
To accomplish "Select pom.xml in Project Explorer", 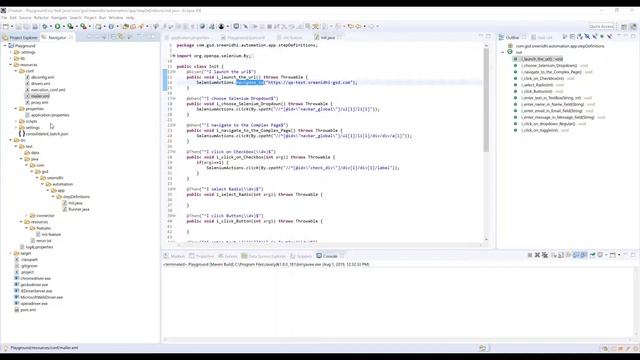I will pyautogui.click(x=28, y=310).
